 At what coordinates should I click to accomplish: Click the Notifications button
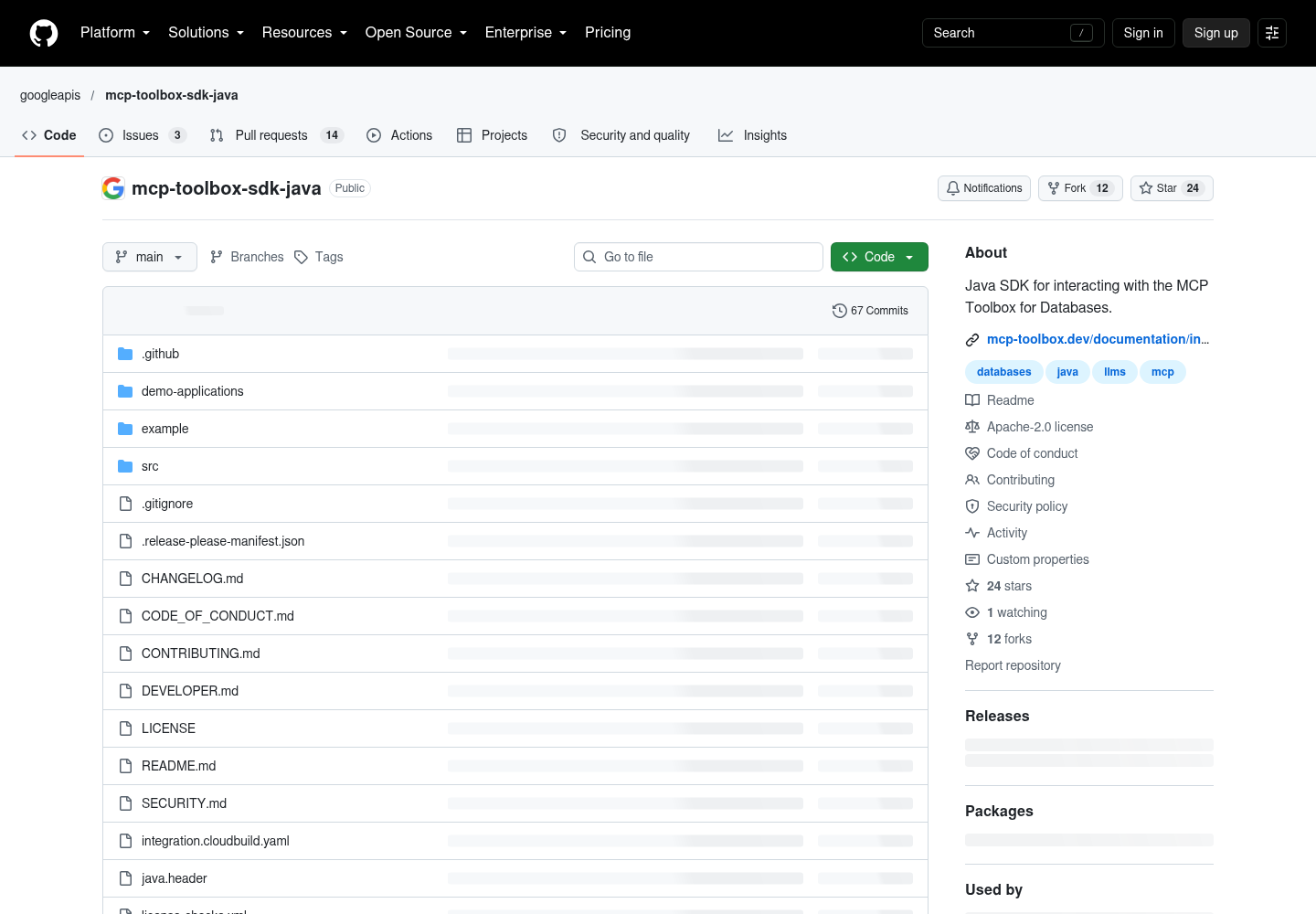pos(984,188)
